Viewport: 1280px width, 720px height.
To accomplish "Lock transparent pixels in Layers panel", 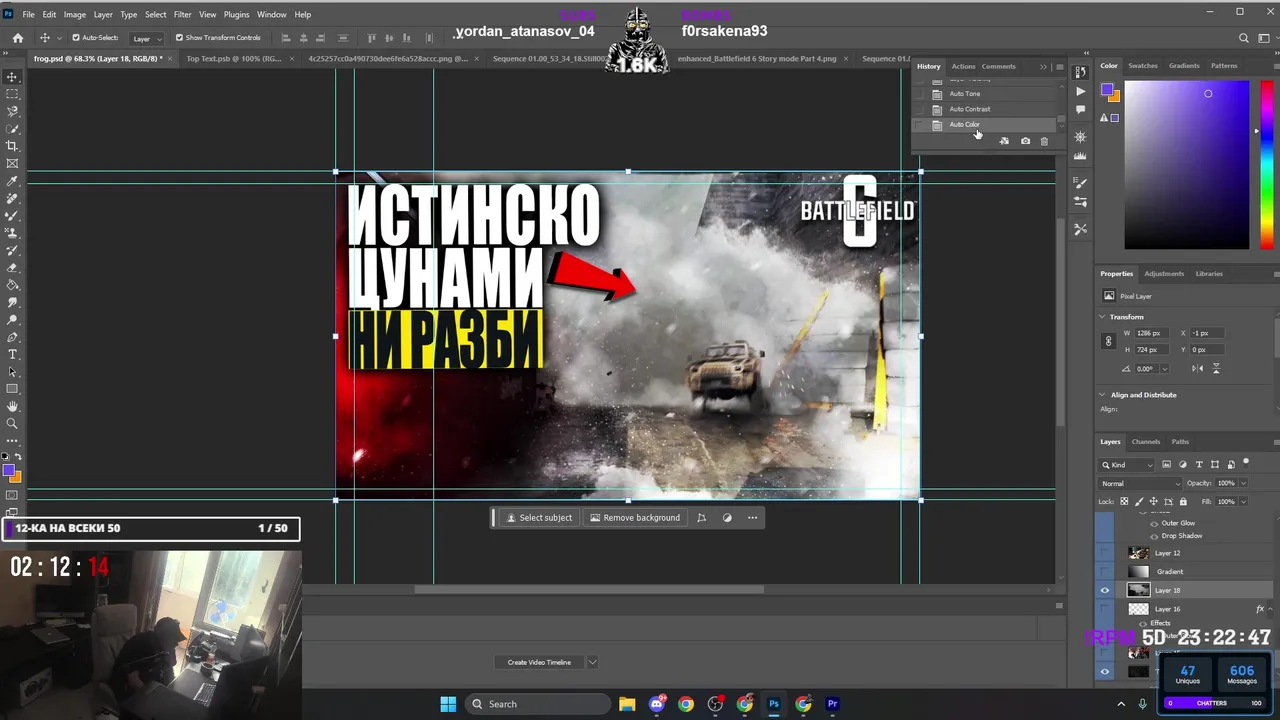I will pos(1124,501).
